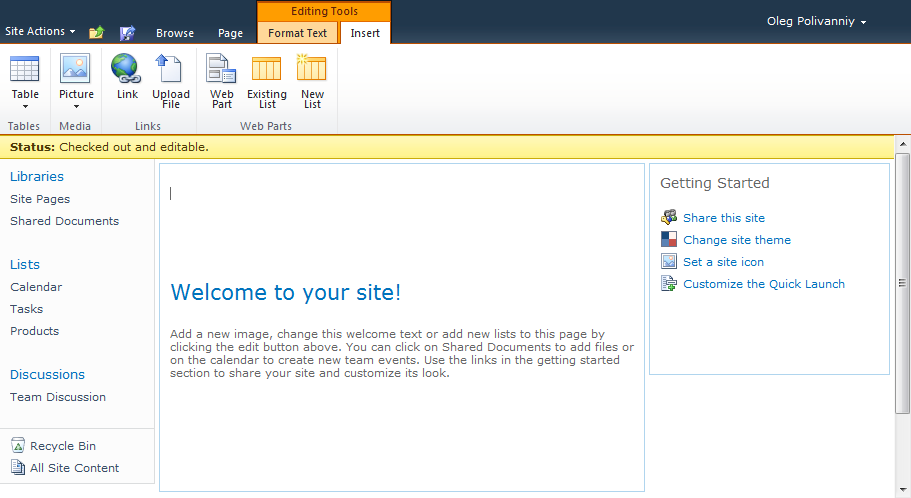Click the Picture ribbon icon
Screen dimensions: 911x498
coord(76,69)
